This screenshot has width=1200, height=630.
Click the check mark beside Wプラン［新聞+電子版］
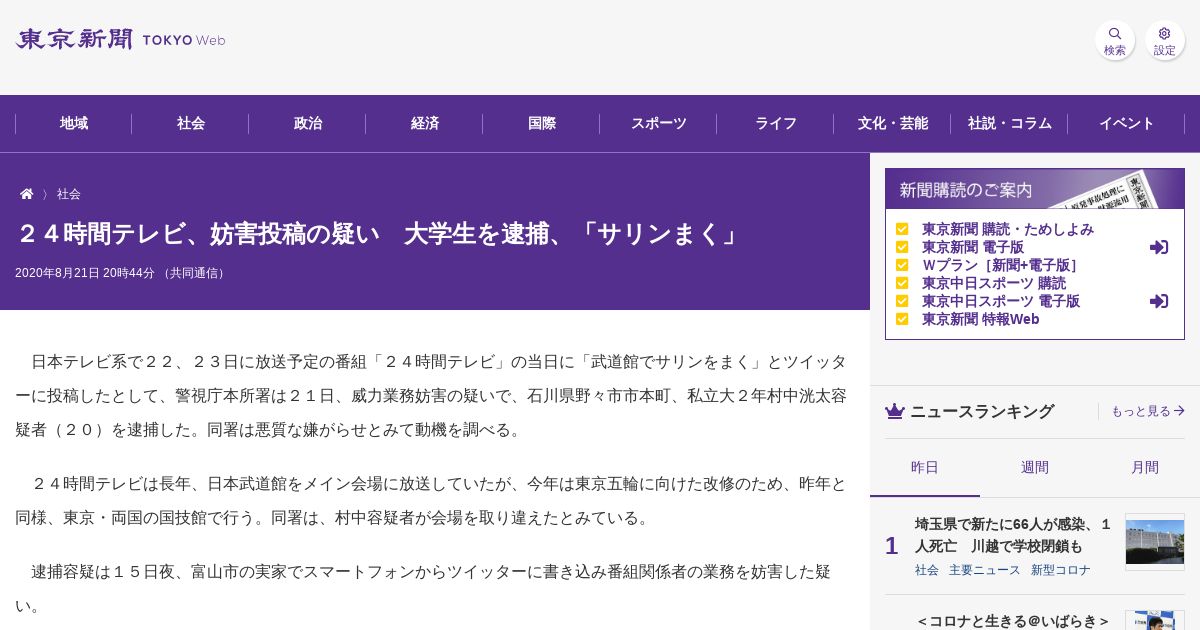pos(902,265)
